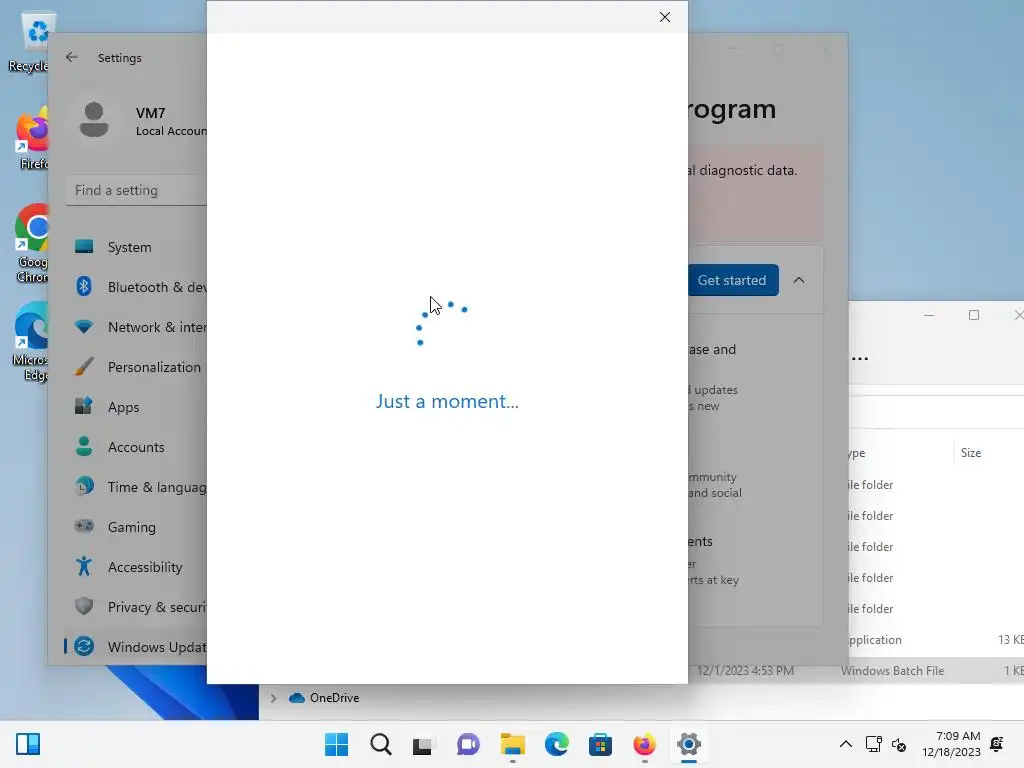Click the network status tray icon
This screenshot has height=768, width=1024.
[873, 744]
